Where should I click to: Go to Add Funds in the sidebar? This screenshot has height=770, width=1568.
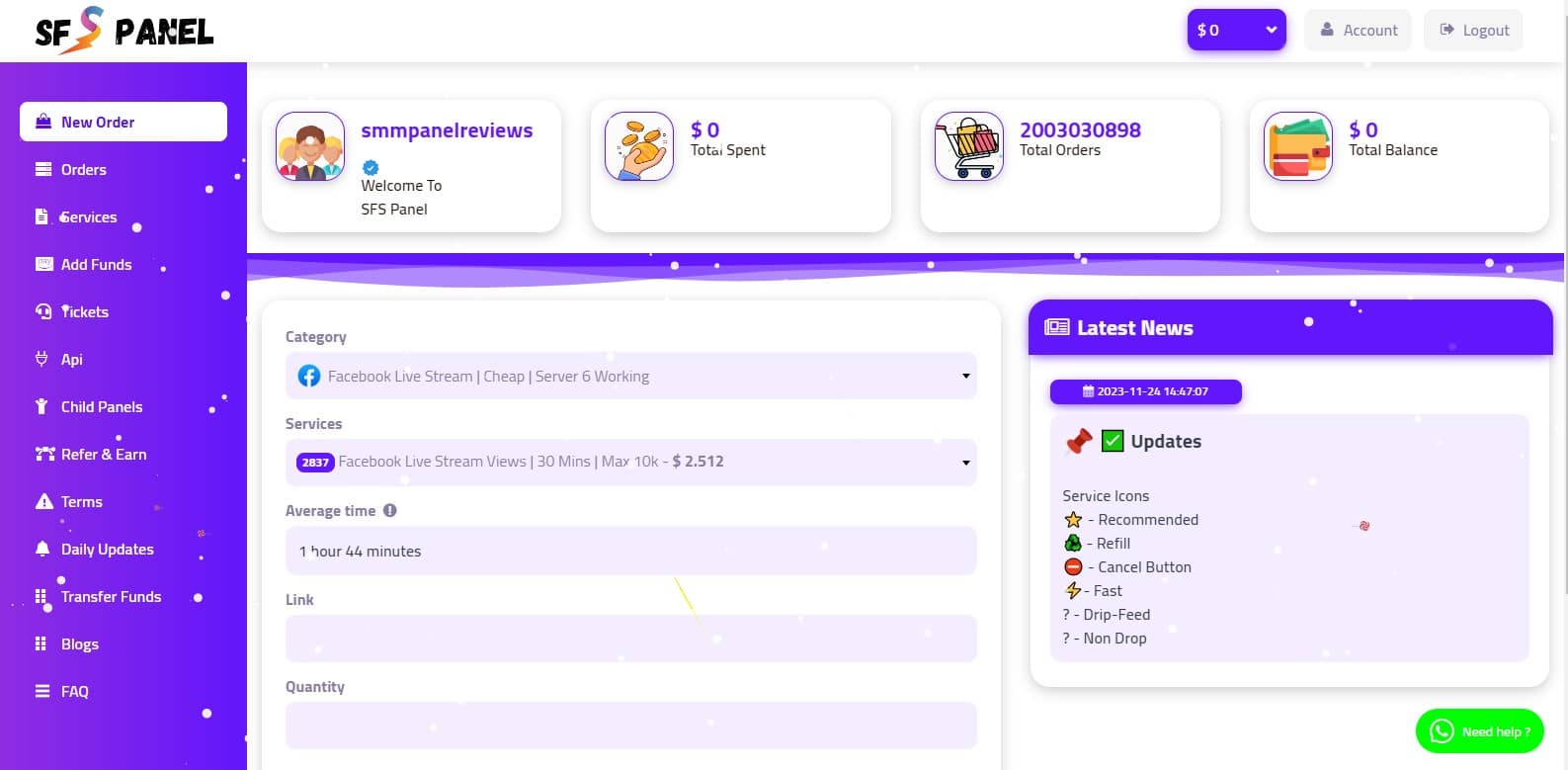coord(96,265)
